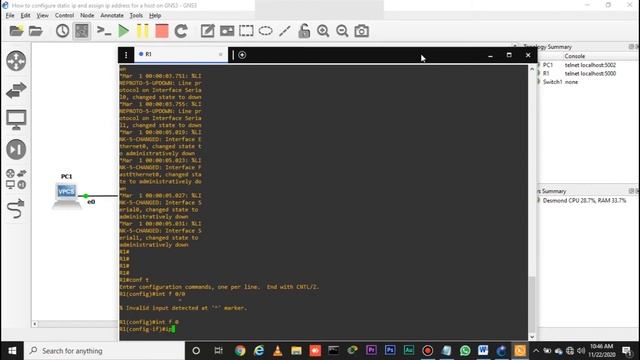The height and width of the screenshot is (360, 640).
Task: Select the Draw an ellipse tool
Action: click(265, 31)
